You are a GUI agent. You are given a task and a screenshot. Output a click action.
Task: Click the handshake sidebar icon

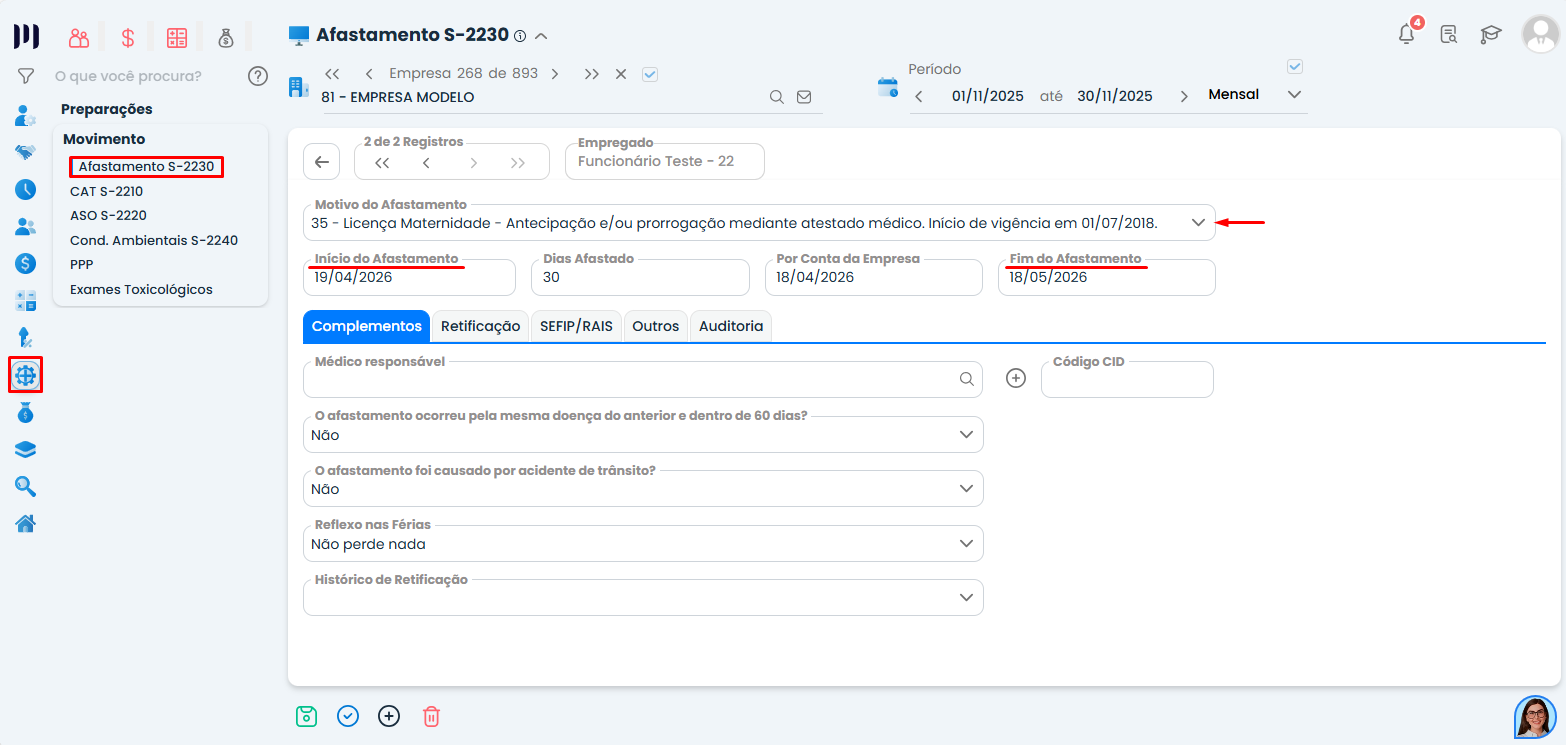[x=26, y=152]
